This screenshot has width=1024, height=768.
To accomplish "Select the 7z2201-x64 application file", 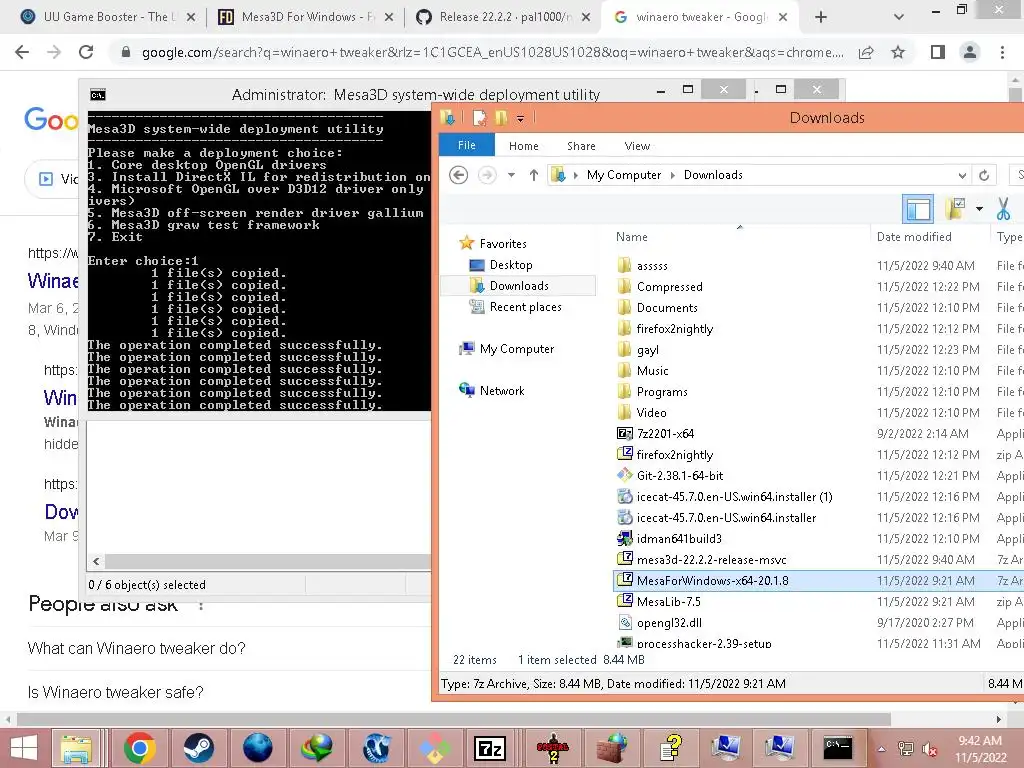I will 665,434.
